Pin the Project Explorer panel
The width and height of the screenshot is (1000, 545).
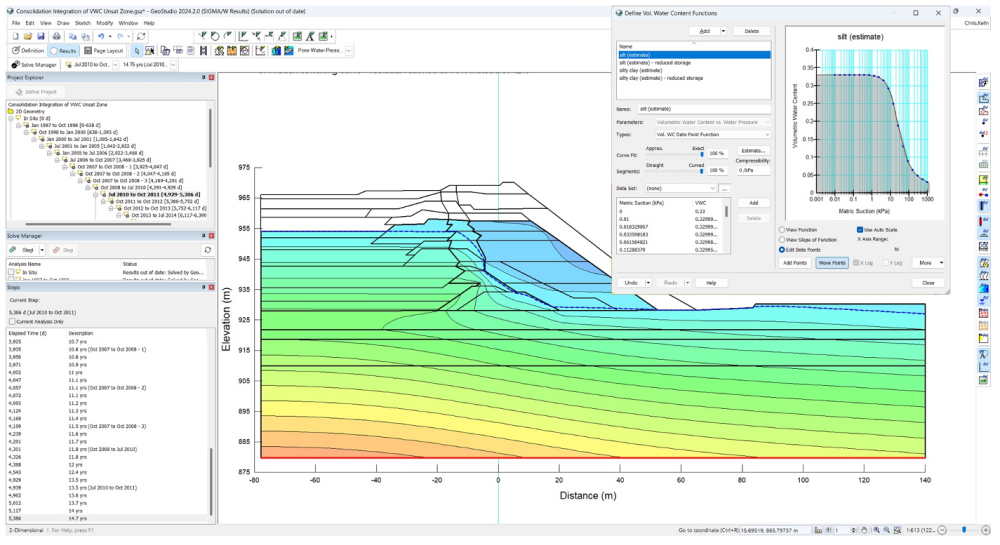point(203,77)
